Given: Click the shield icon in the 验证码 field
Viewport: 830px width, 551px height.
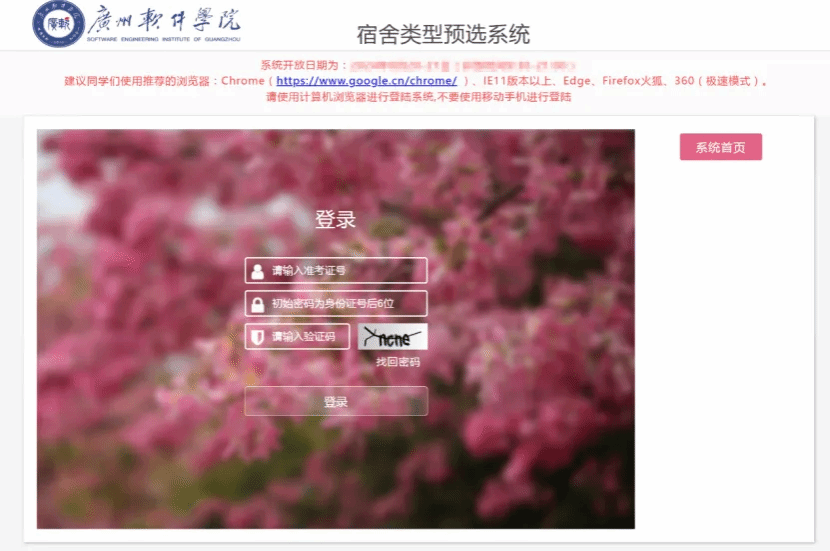Looking at the screenshot, I should [257, 337].
